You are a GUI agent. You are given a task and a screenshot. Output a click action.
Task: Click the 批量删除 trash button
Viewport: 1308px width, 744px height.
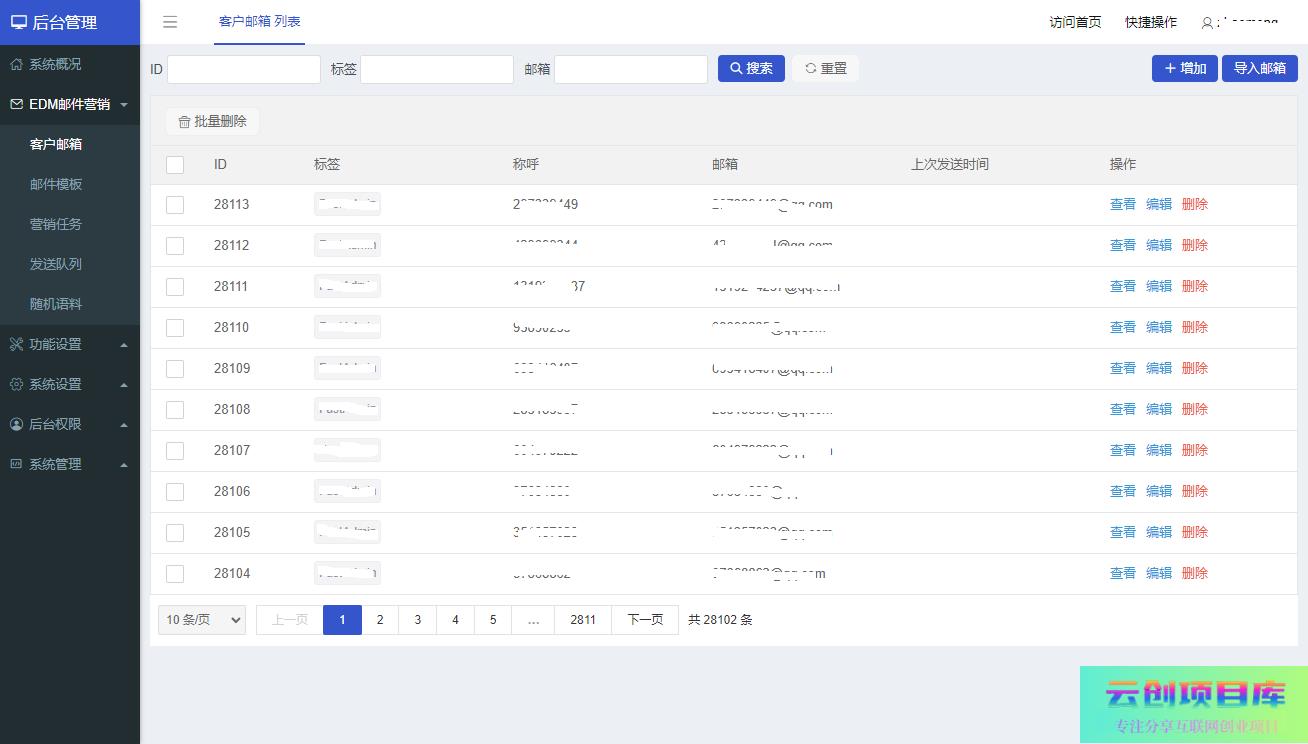click(x=212, y=122)
